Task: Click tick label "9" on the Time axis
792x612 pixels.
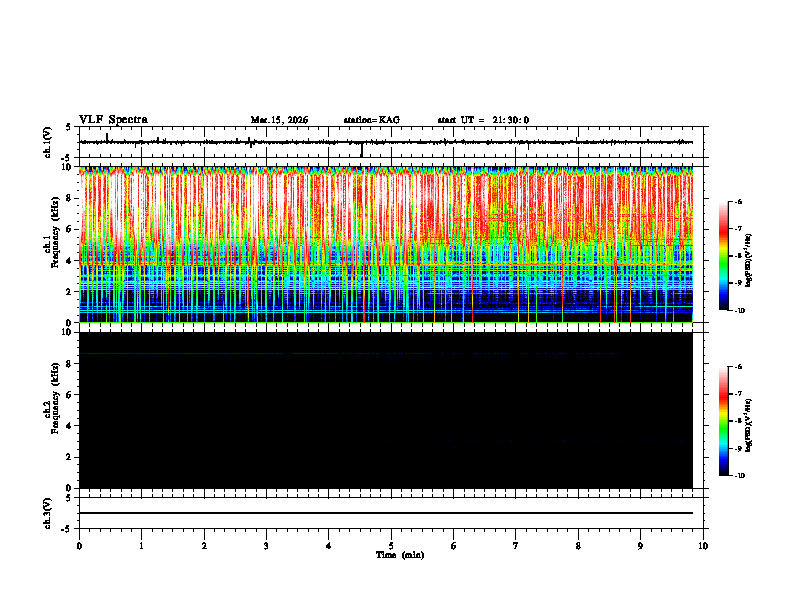Action: coord(640,546)
